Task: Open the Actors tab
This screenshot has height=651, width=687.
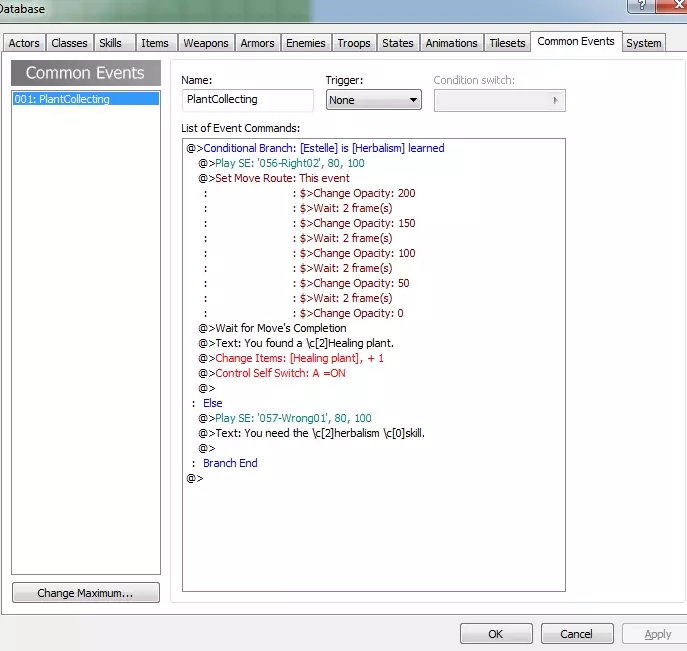Action: click(24, 43)
